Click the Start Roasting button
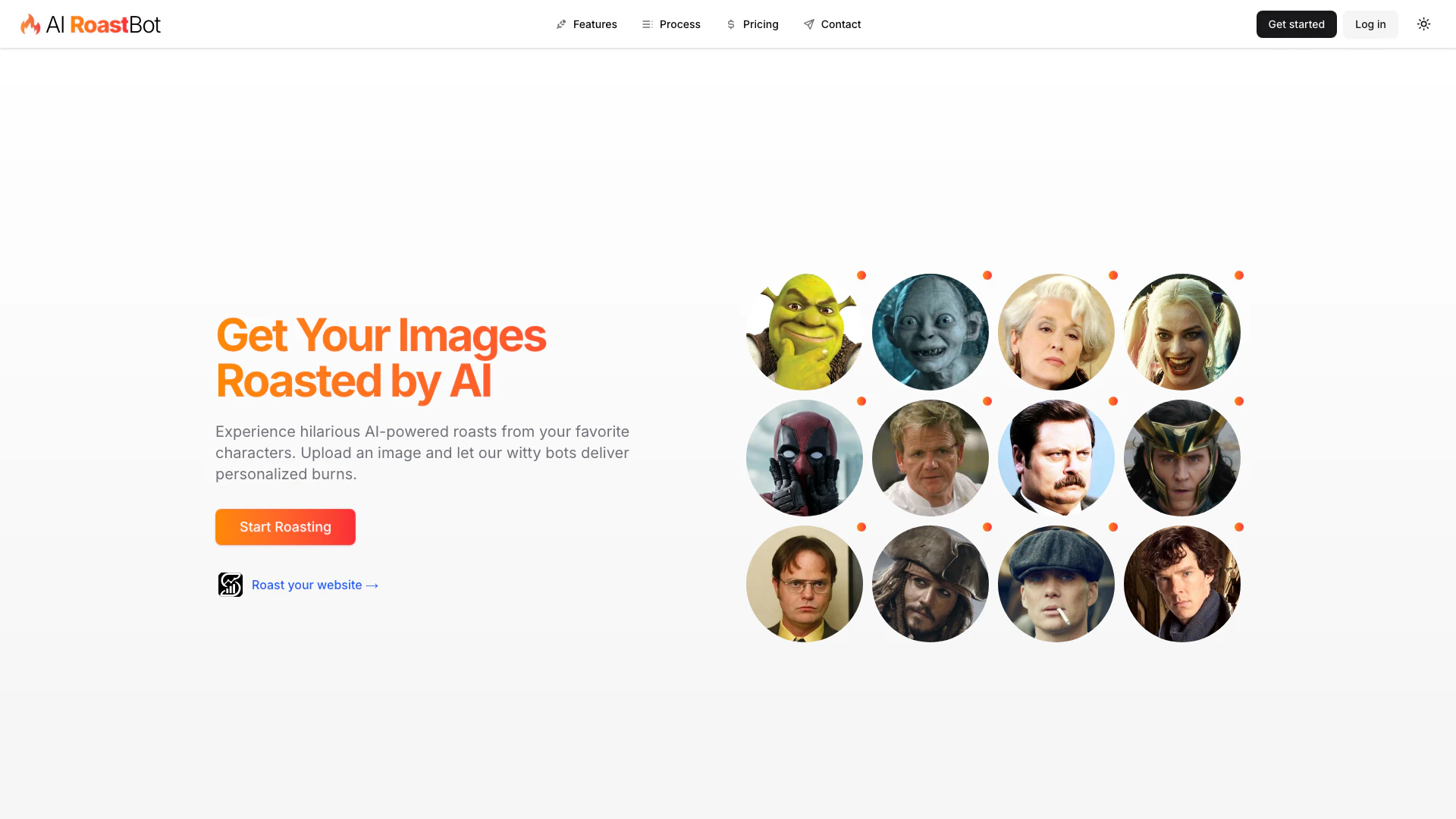Image resolution: width=1456 pixels, height=819 pixels. 285,527
